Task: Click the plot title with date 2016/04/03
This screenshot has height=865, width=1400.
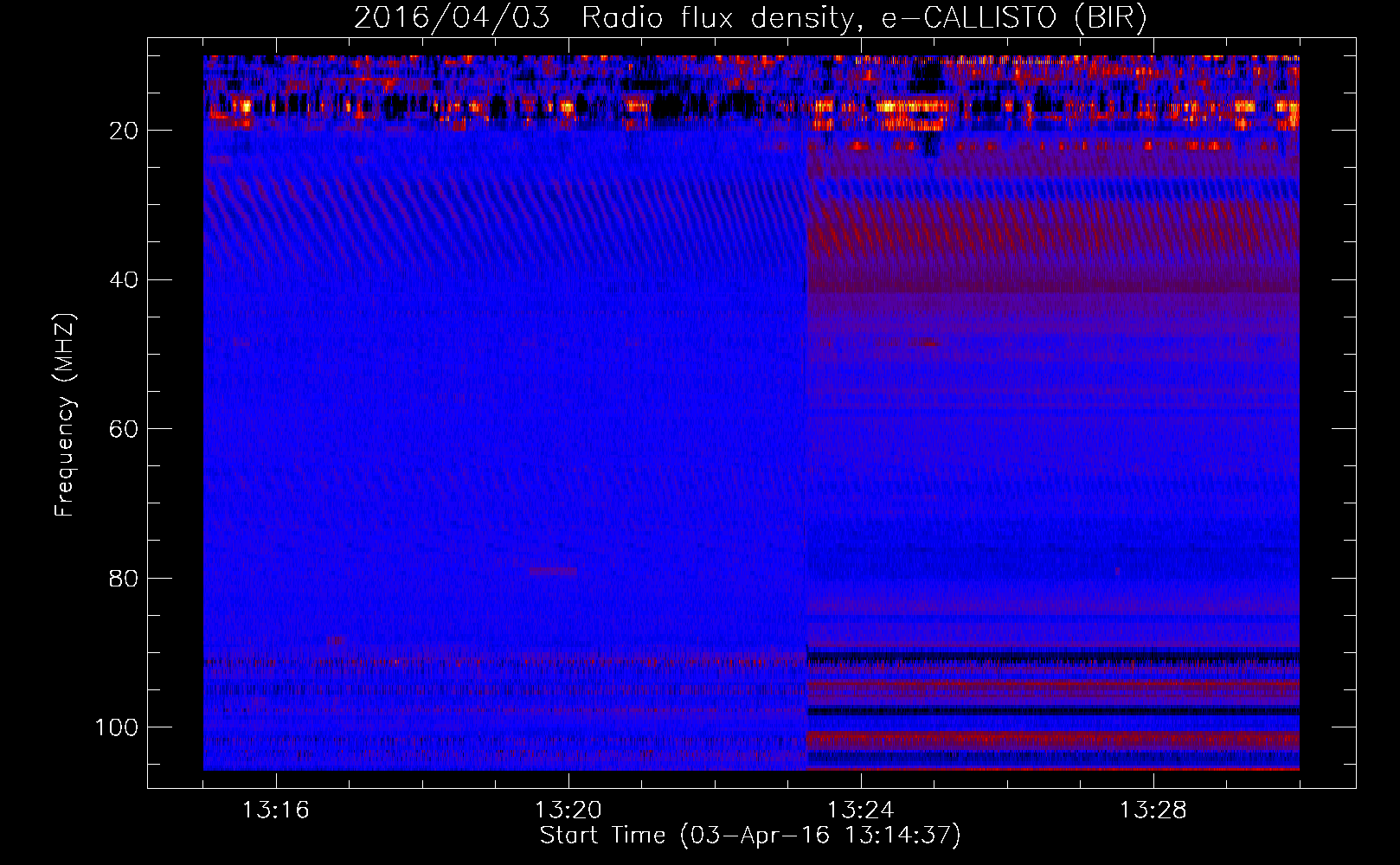Action: [x=750, y=18]
